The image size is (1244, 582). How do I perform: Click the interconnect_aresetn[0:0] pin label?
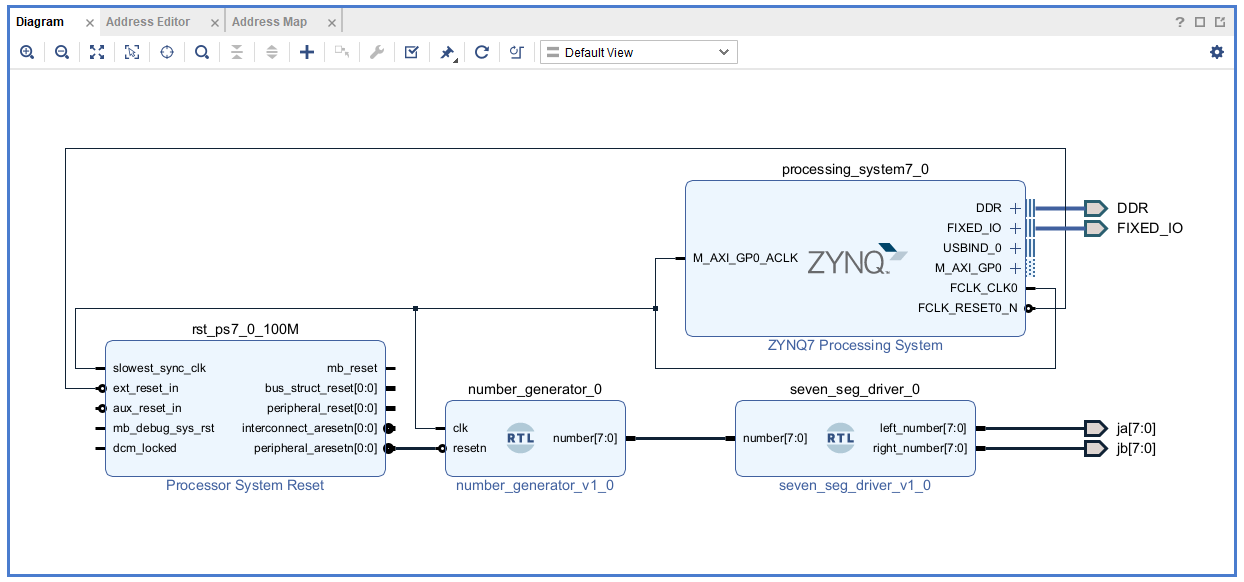pos(310,428)
